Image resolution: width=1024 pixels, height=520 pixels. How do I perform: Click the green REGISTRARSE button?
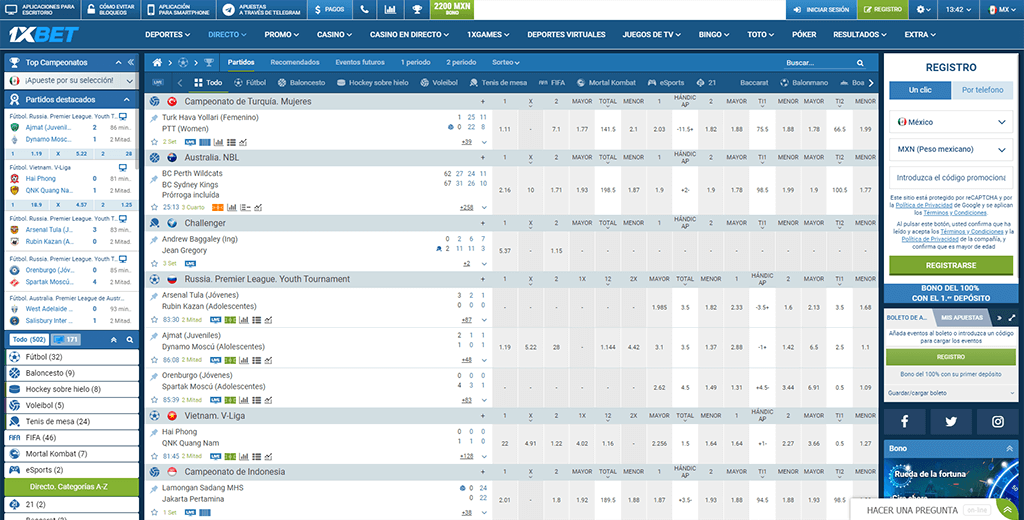pos(951,266)
